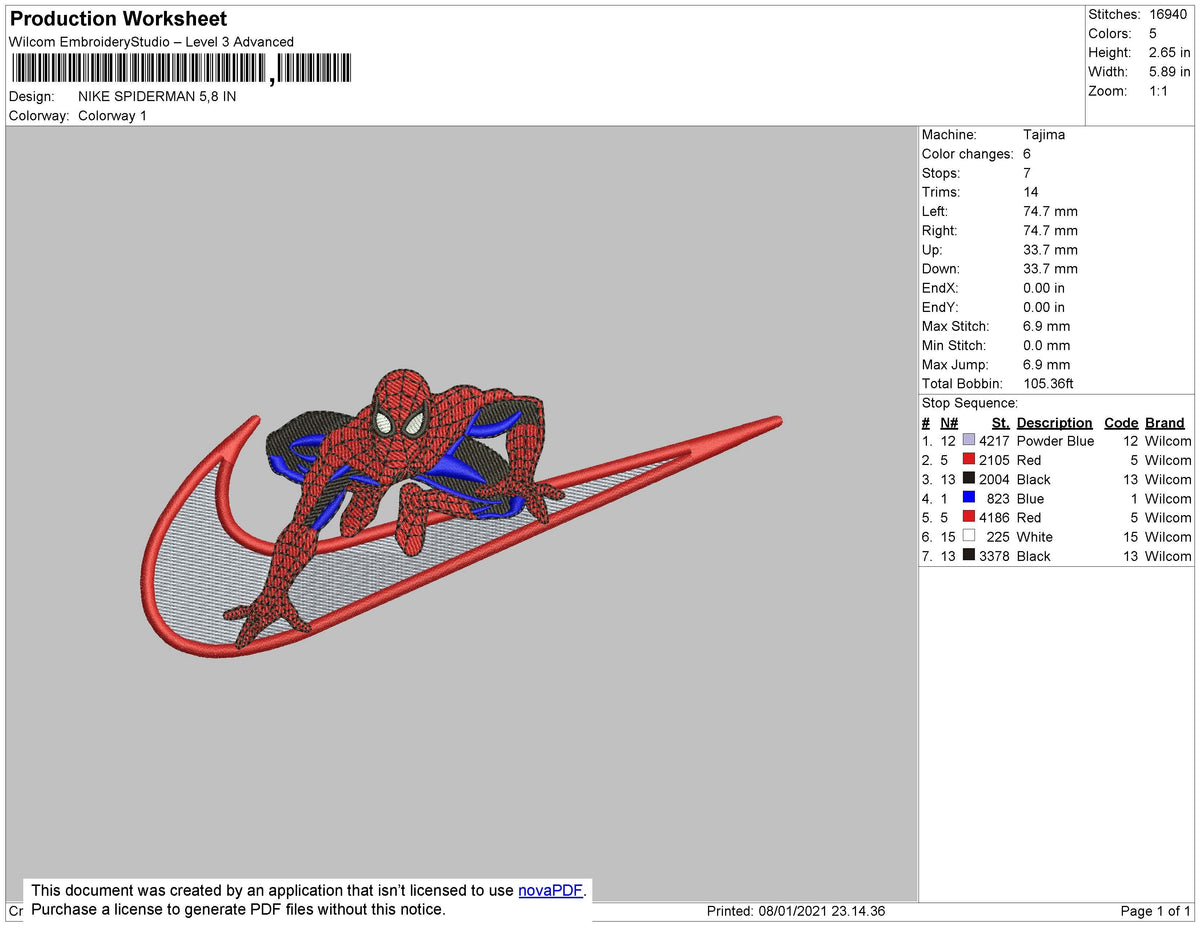Click the Machine Tajima value
The width and height of the screenshot is (1200, 927).
click(1044, 135)
